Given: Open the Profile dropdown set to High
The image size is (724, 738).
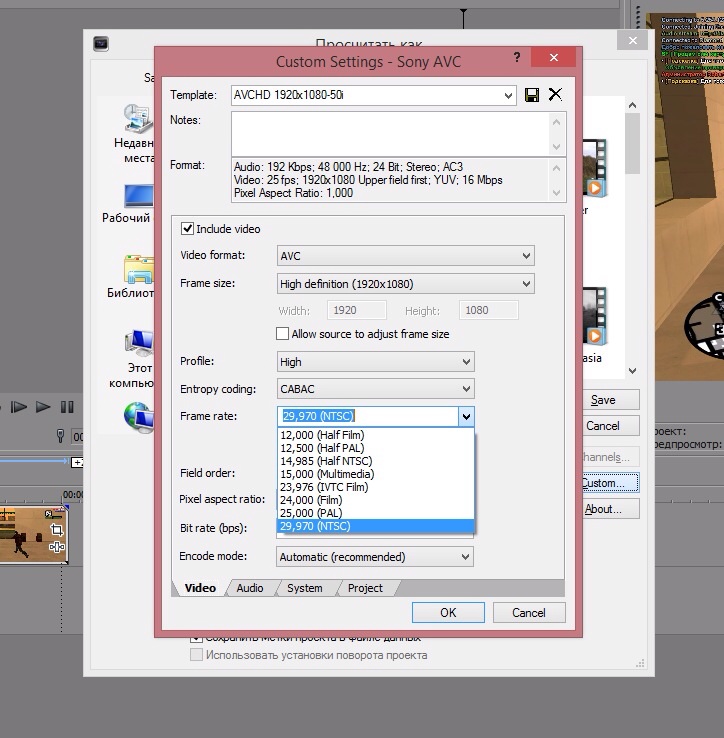Looking at the screenshot, I should (x=375, y=362).
